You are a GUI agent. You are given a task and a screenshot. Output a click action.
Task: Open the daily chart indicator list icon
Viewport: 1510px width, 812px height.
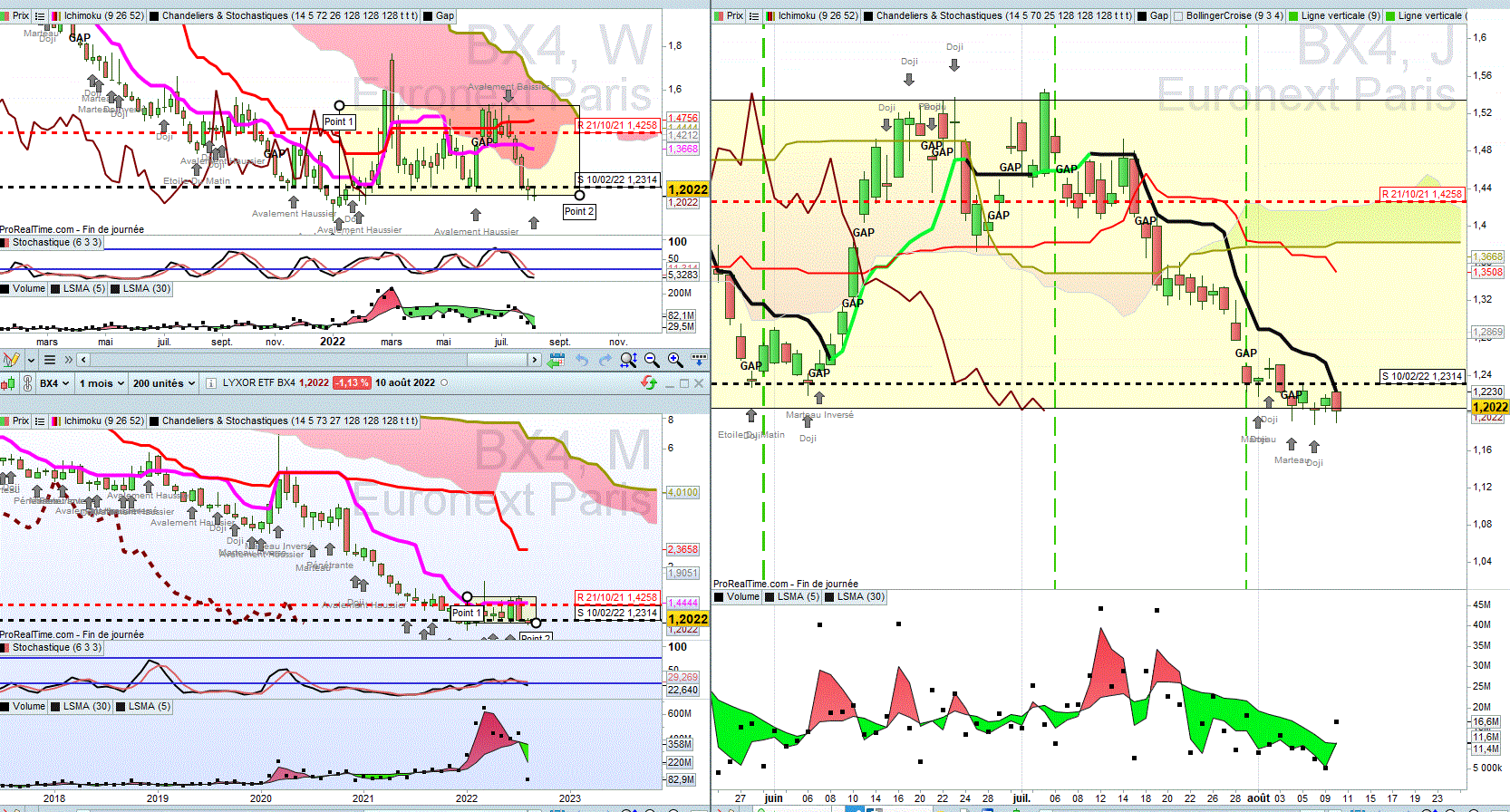coord(754,15)
